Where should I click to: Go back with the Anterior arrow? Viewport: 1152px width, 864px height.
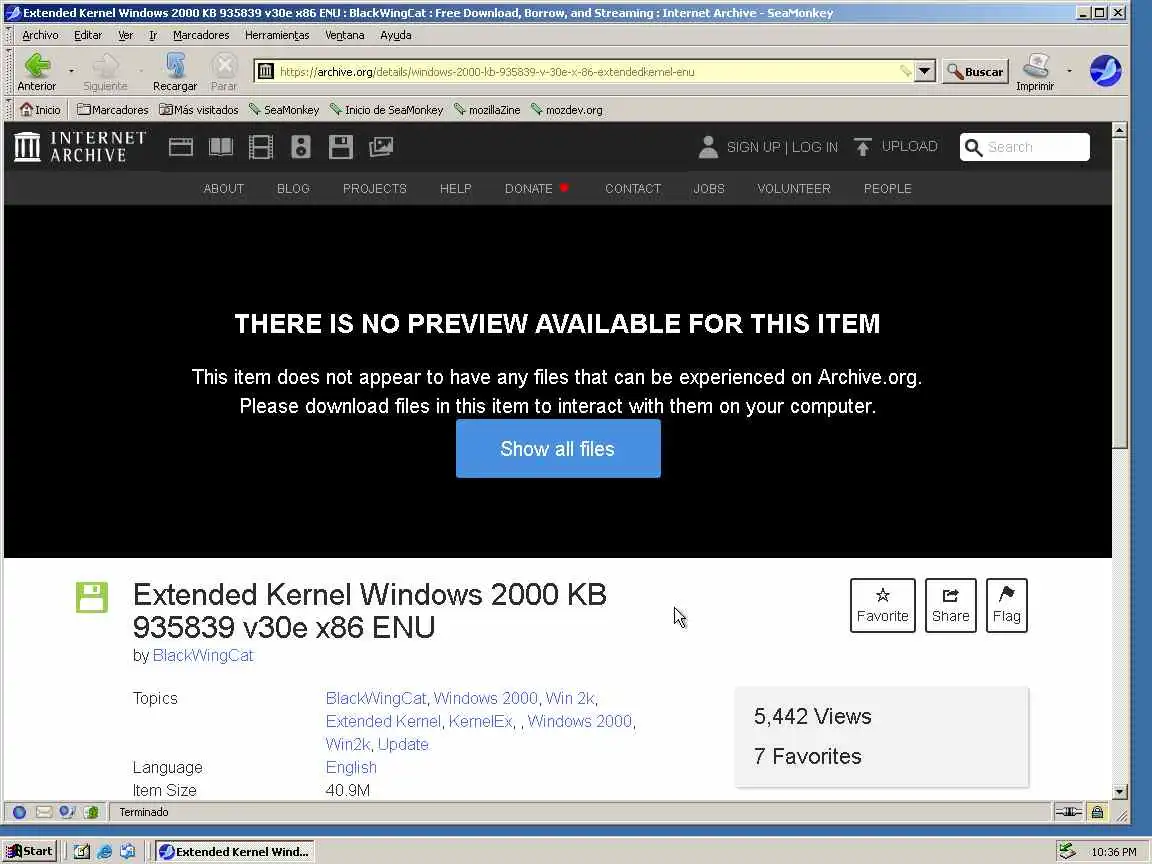coord(37,72)
